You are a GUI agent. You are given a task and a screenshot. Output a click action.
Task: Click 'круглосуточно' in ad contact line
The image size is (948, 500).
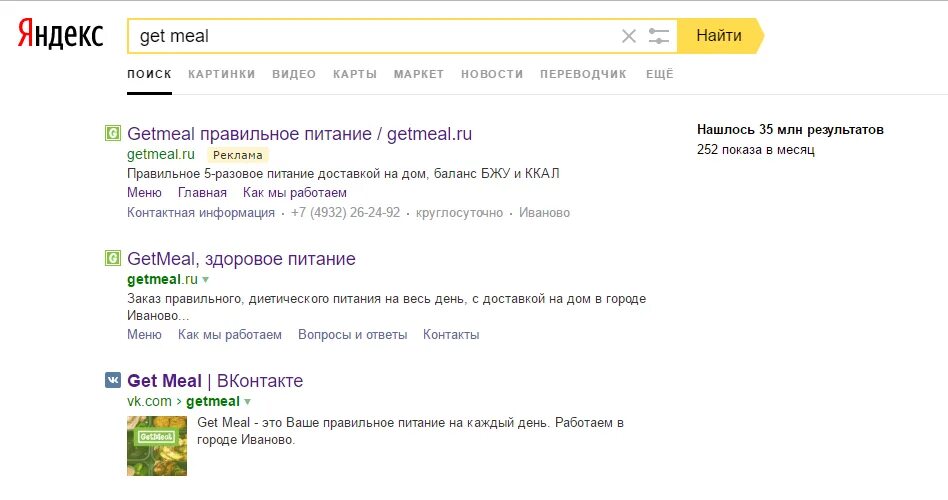(x=459, y=213)
